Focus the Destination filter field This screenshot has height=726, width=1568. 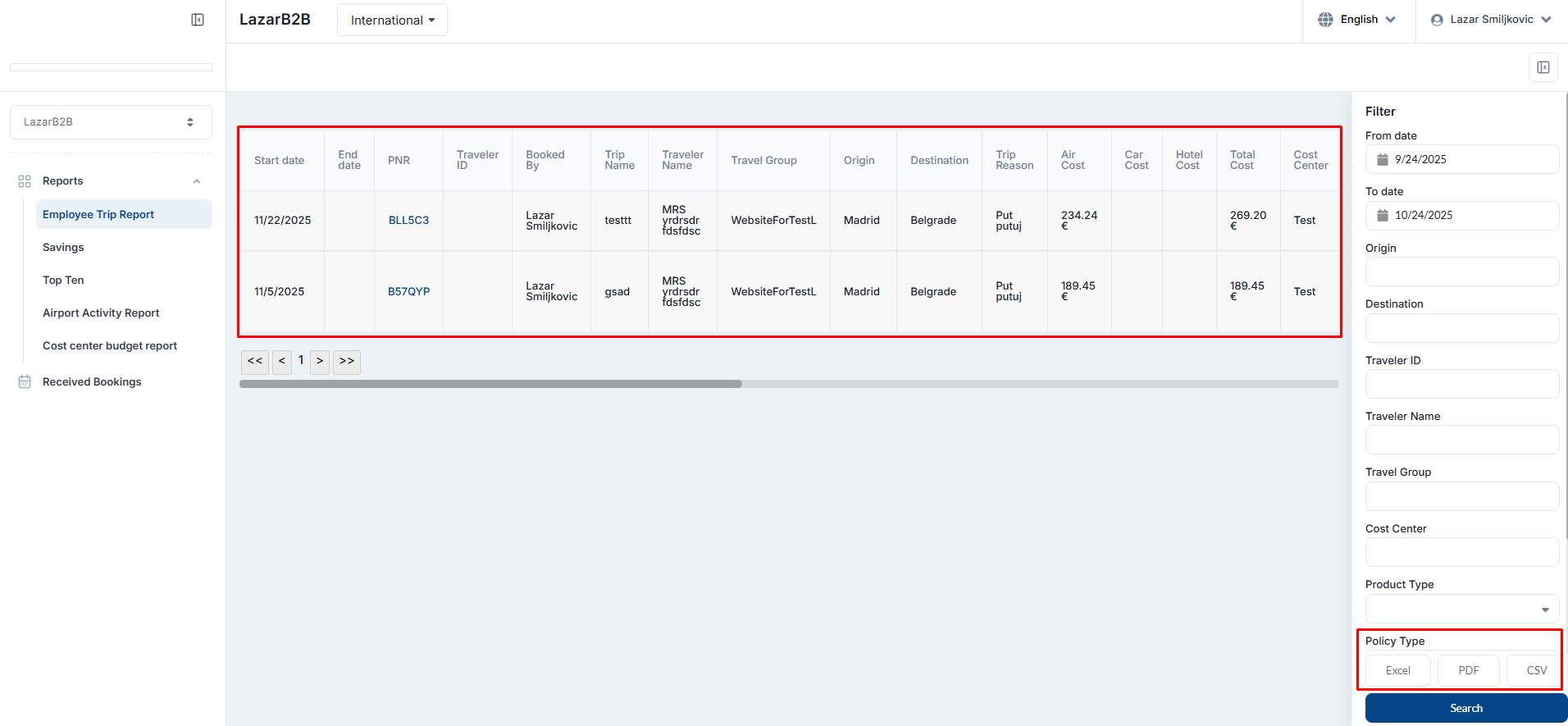(1462, 328)
